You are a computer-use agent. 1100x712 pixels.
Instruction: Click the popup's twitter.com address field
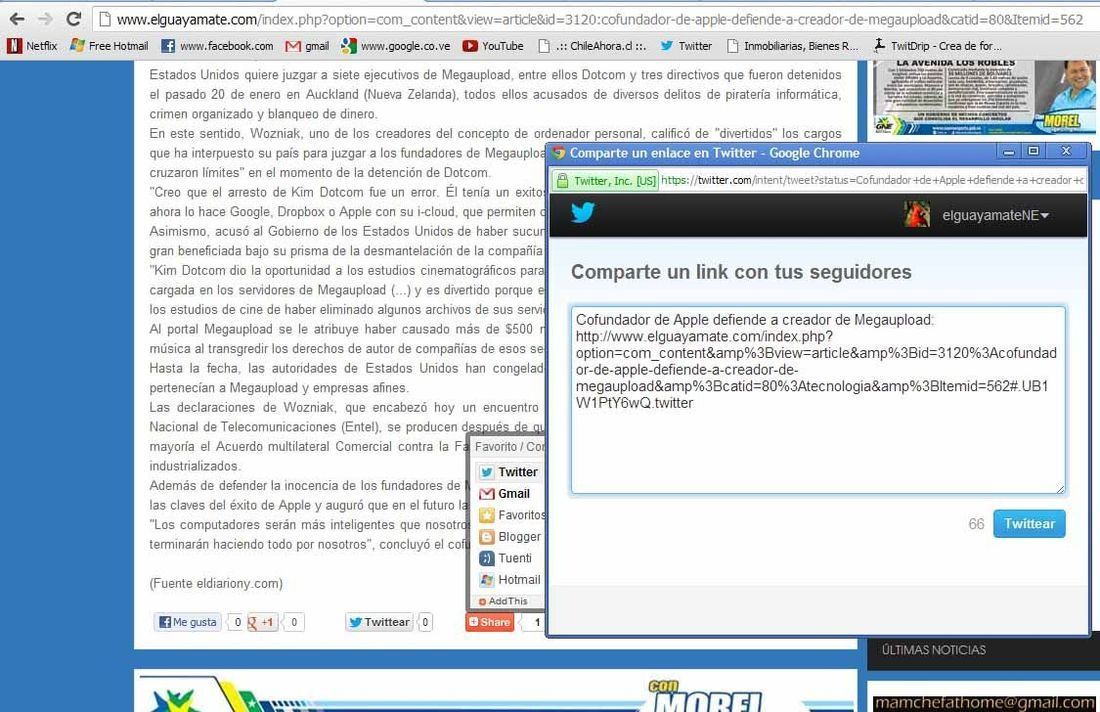872,180
